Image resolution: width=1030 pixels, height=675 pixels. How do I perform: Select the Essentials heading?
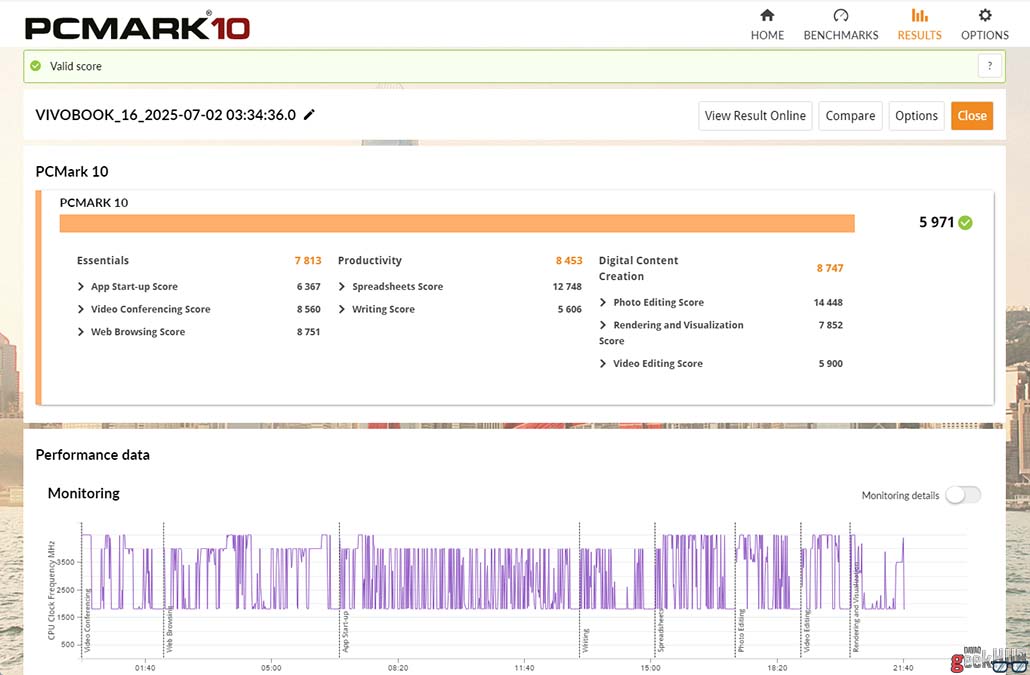click(102, 260)
